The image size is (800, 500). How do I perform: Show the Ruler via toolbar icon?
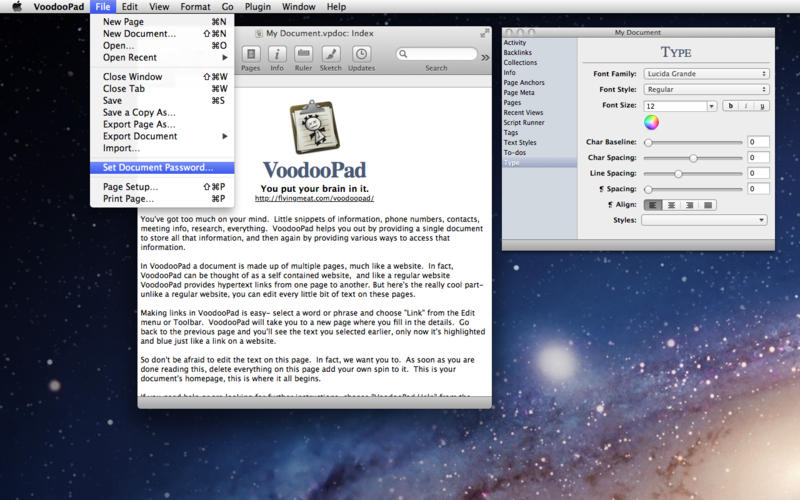(304, 54)
